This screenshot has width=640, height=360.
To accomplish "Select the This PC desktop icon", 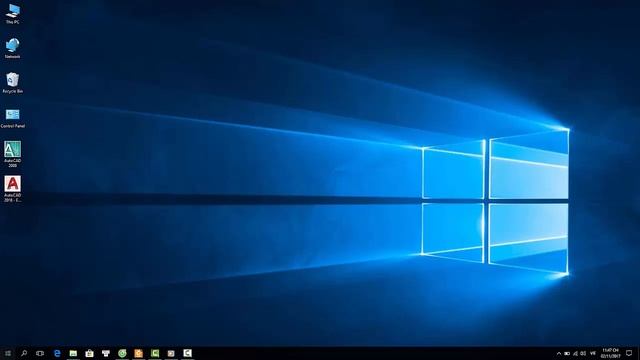I will click(13, 14).
